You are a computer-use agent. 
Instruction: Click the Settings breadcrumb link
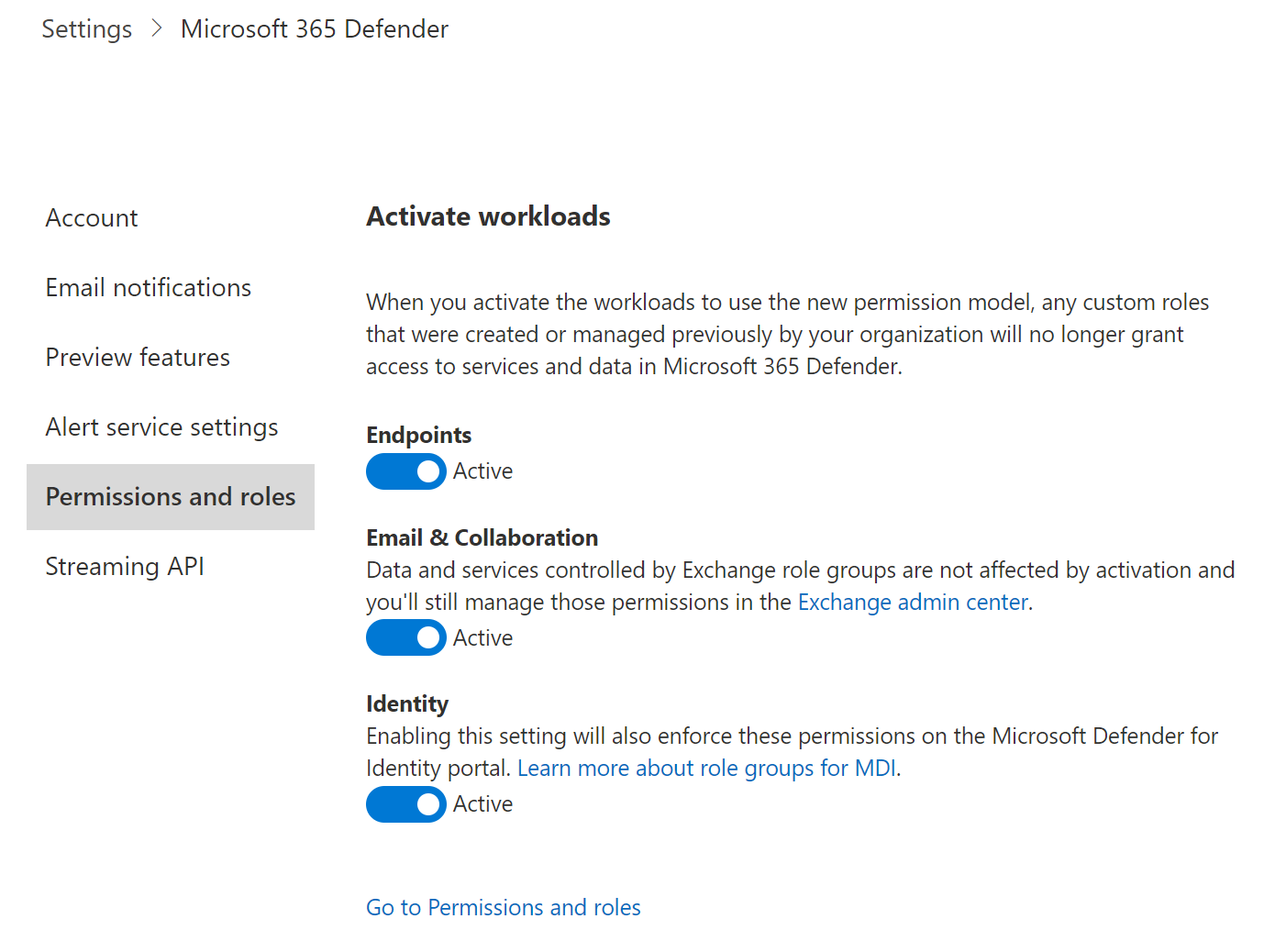click(86, 29)
